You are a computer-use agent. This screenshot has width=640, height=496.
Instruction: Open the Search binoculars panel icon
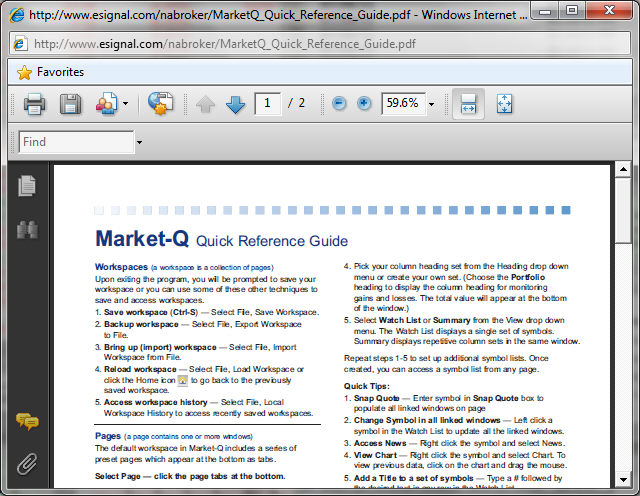click(x=27, y=229)
